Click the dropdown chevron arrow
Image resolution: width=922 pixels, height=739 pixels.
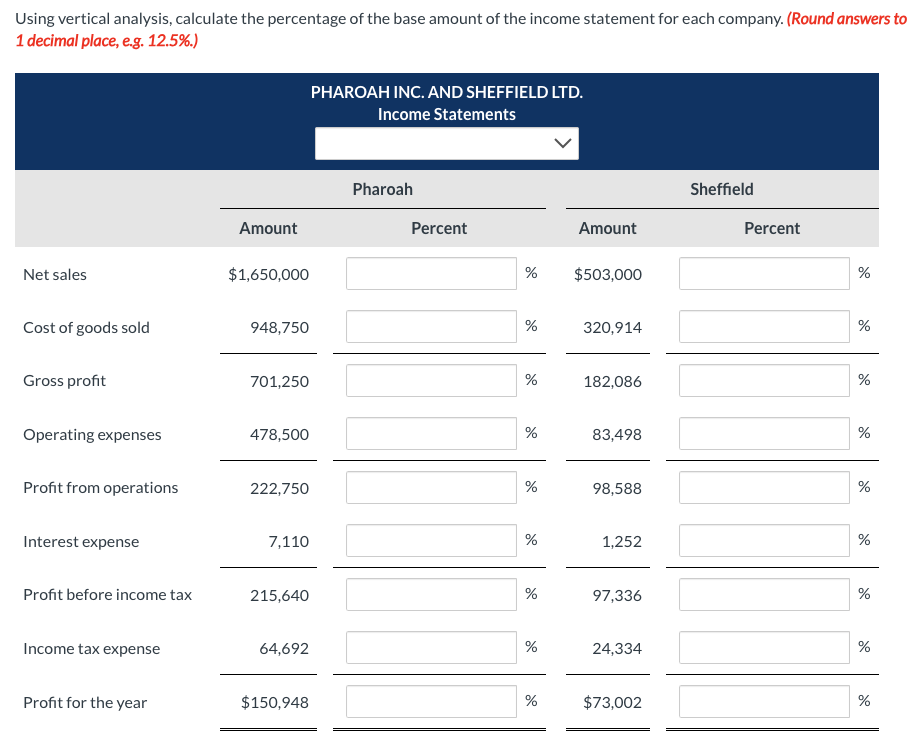[x=563, y=143]
